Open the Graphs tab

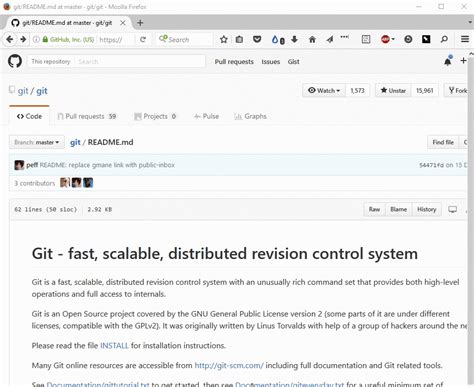click(x=250, y=116)
